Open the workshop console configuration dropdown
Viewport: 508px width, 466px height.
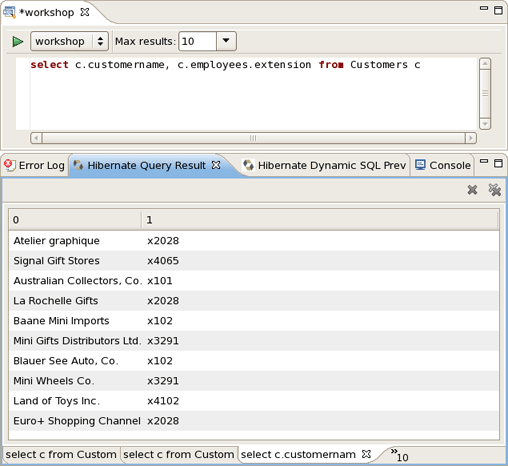(x=69, y=41)
